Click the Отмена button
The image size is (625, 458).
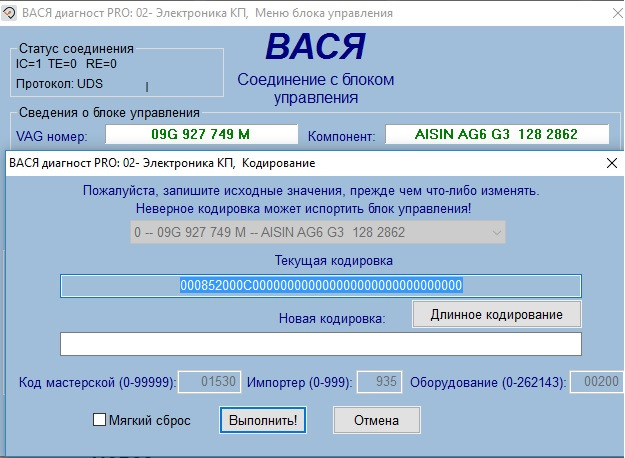377,420
